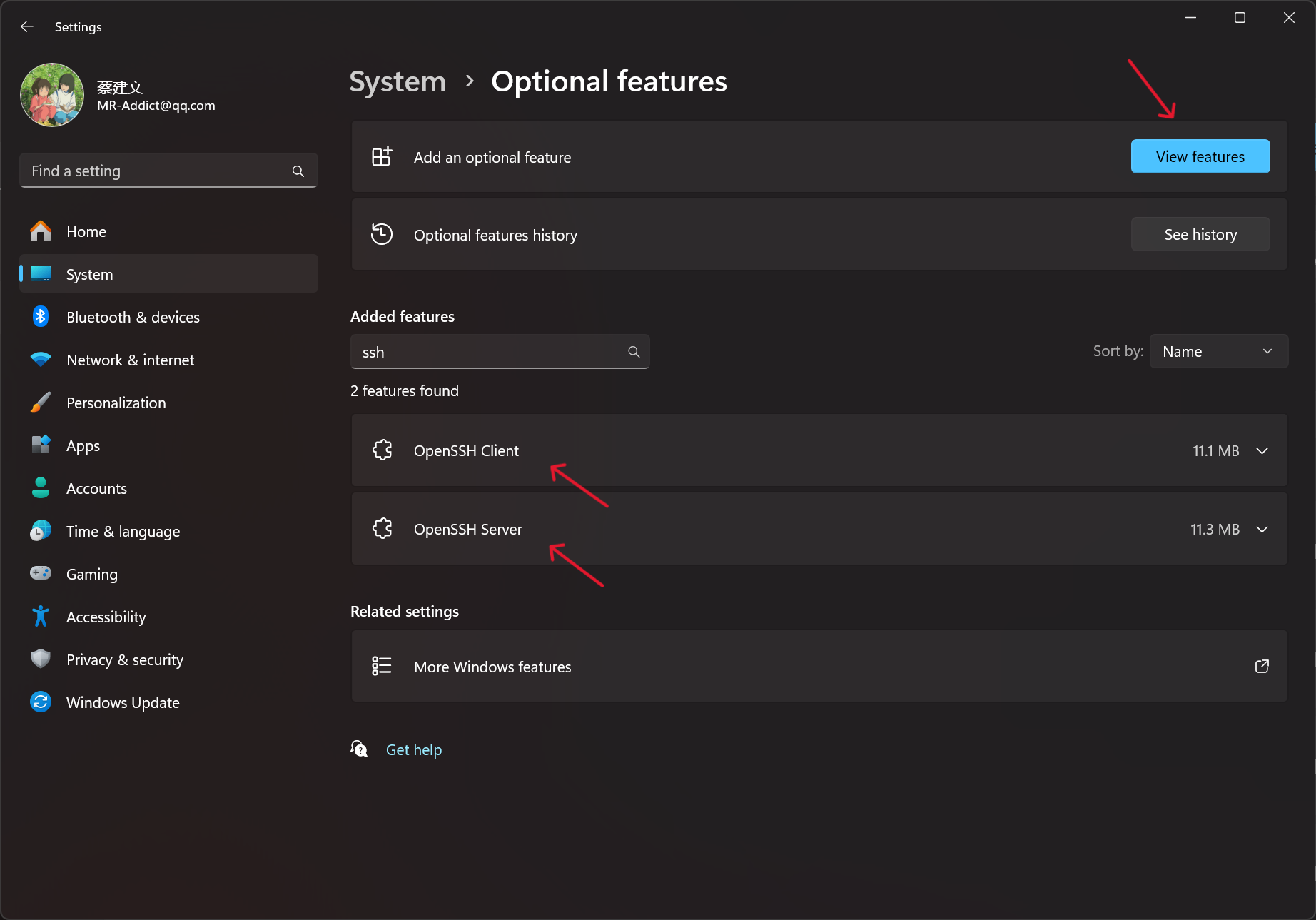Click the sidebar search magnifier icon
Image resolution: width=1316 pixels, height=920 pixels.
click(x=298, y=171)
